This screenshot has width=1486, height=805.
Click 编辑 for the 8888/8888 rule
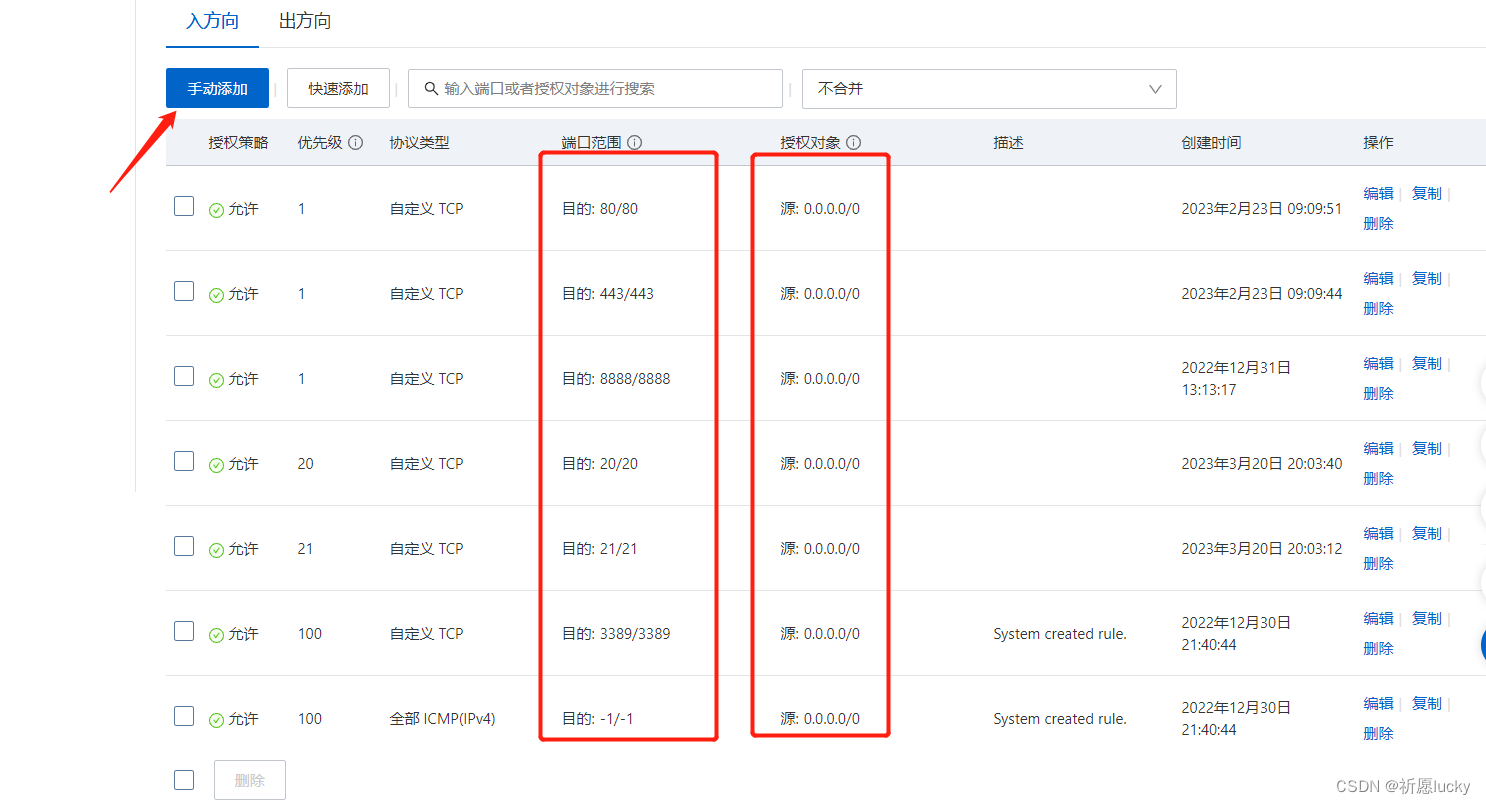[1378, 363]
